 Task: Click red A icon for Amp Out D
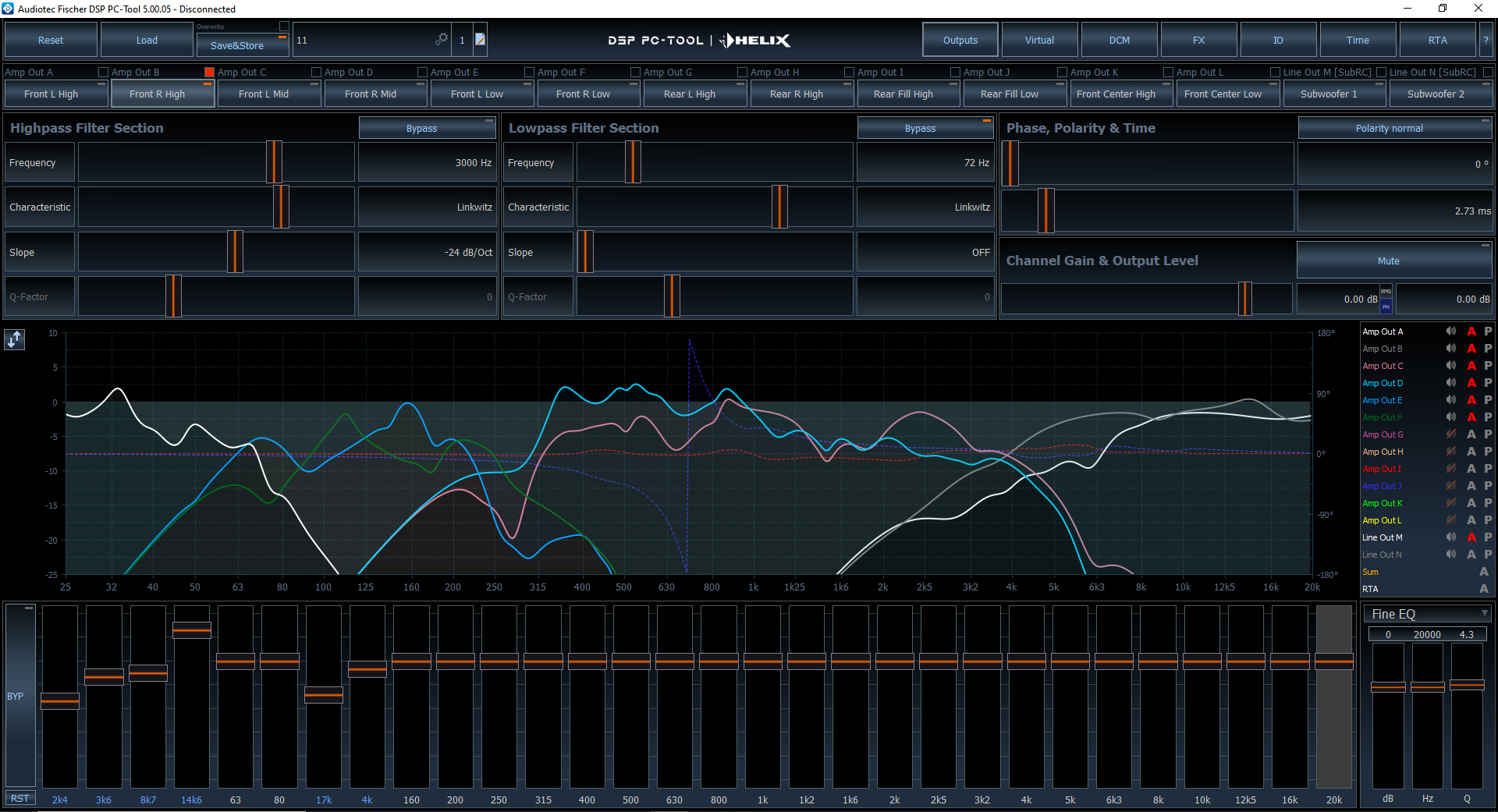coord(1471,382)
